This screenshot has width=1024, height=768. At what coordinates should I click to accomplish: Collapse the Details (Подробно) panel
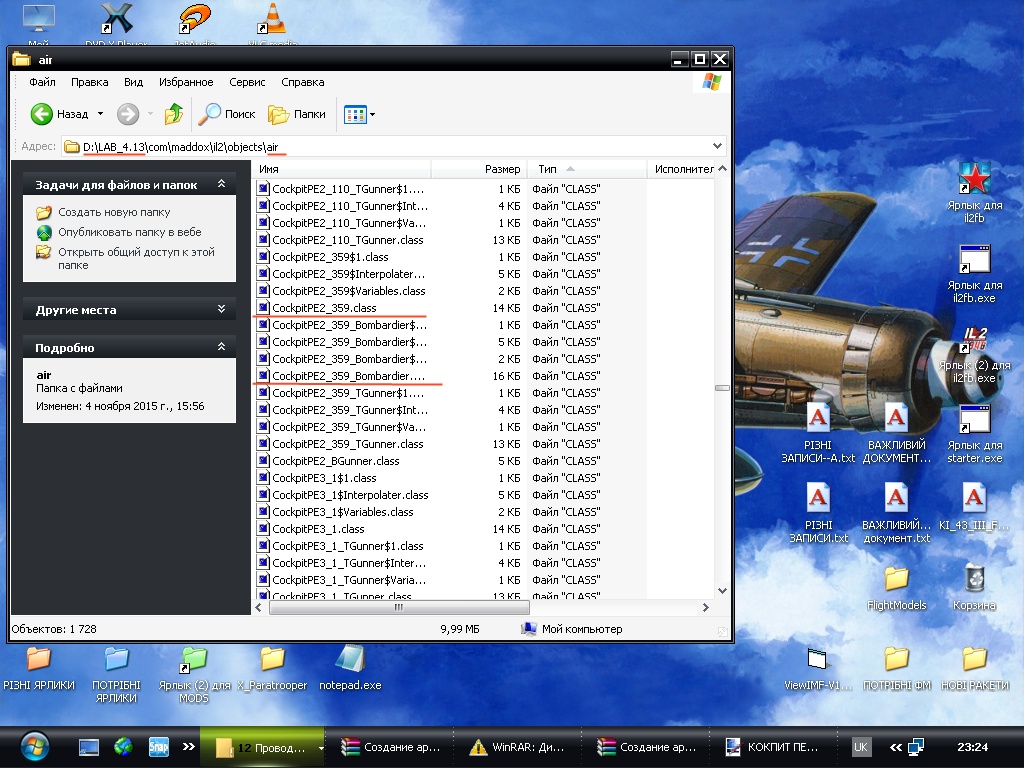point(221,347)
